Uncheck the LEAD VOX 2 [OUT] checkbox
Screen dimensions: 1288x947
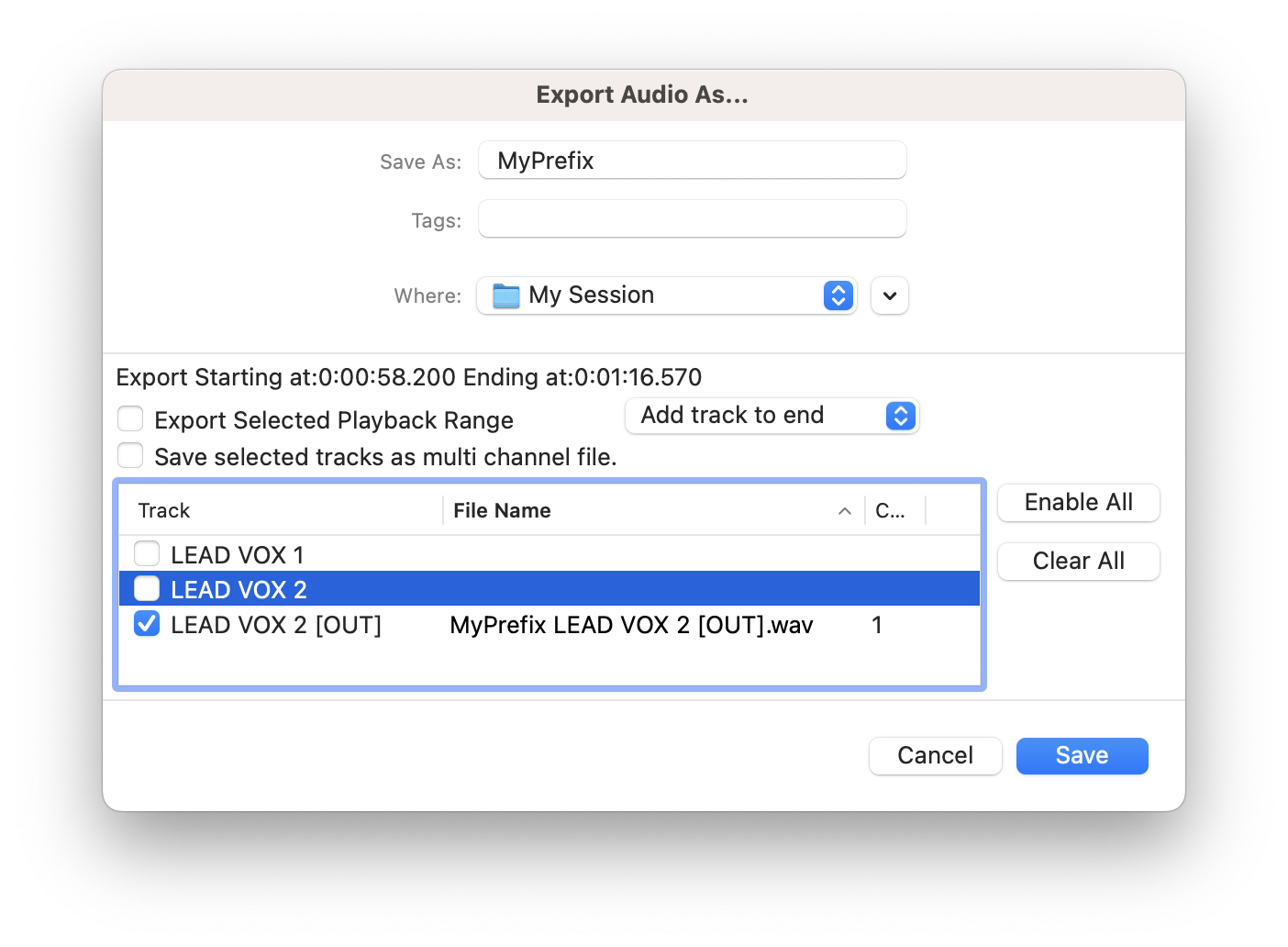147,624
